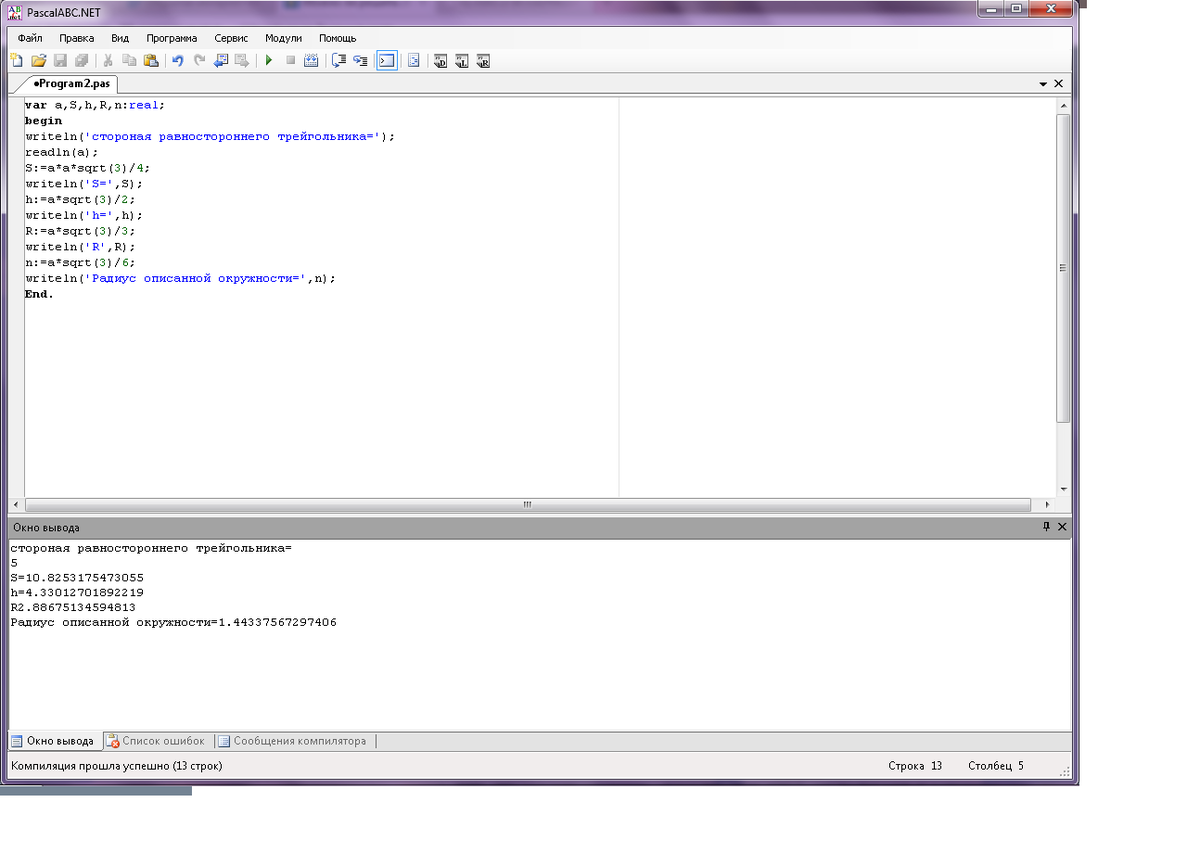Click the code line 'n:=a*sqrt(3)/6;'
Image resolution: width=1200 pixels, height=866 pixels.
pos(80,263)
